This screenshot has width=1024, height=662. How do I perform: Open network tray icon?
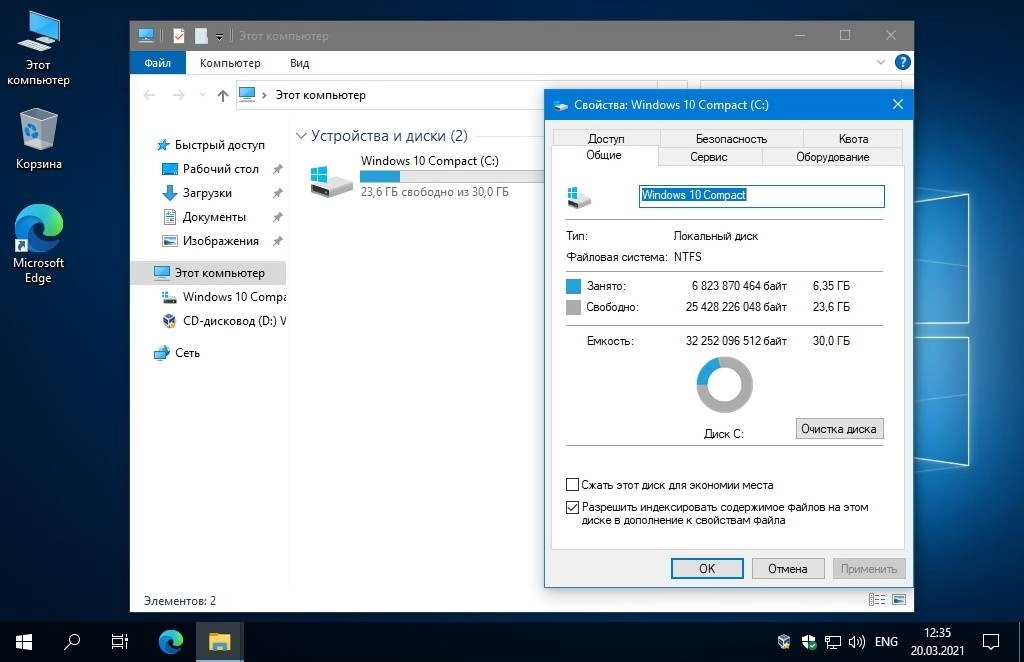coord(833,642)
